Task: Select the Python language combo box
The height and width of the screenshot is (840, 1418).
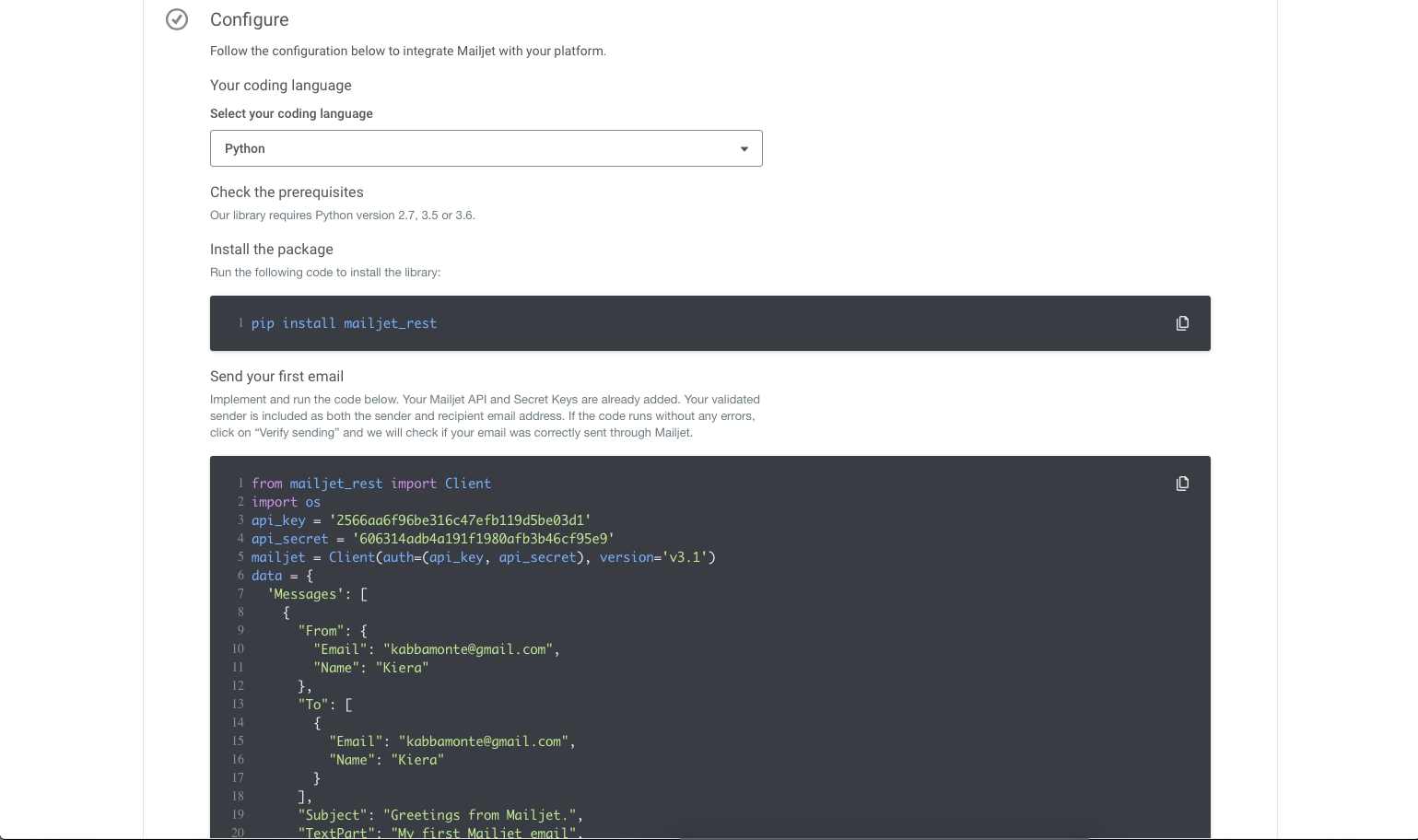Action: pyautogui.click(x=486, y=148)
